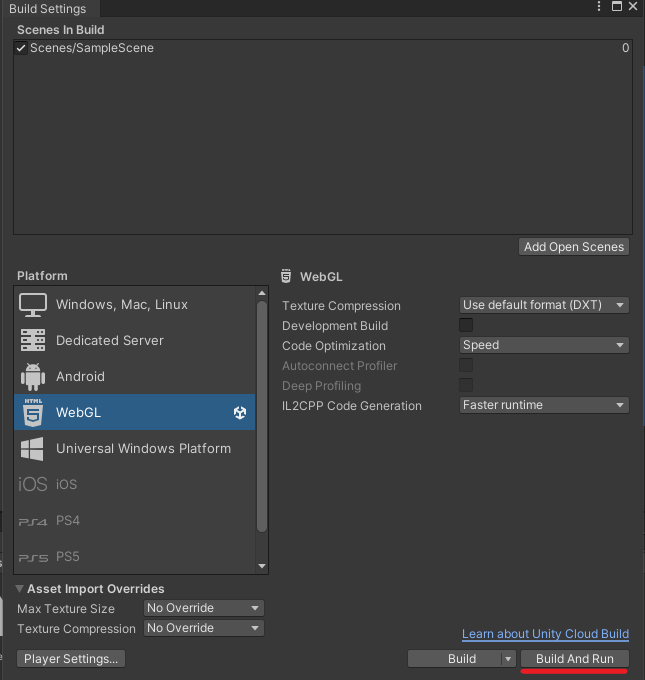
Task: Click the Development Build label
Action: (x=335, y=326)
